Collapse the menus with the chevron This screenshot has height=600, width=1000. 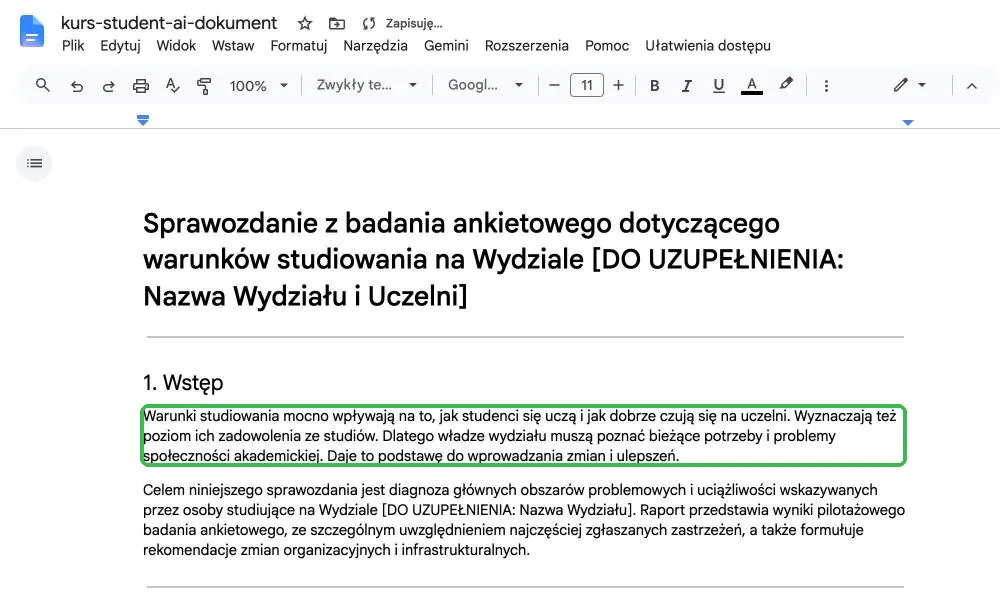point(972,85)
